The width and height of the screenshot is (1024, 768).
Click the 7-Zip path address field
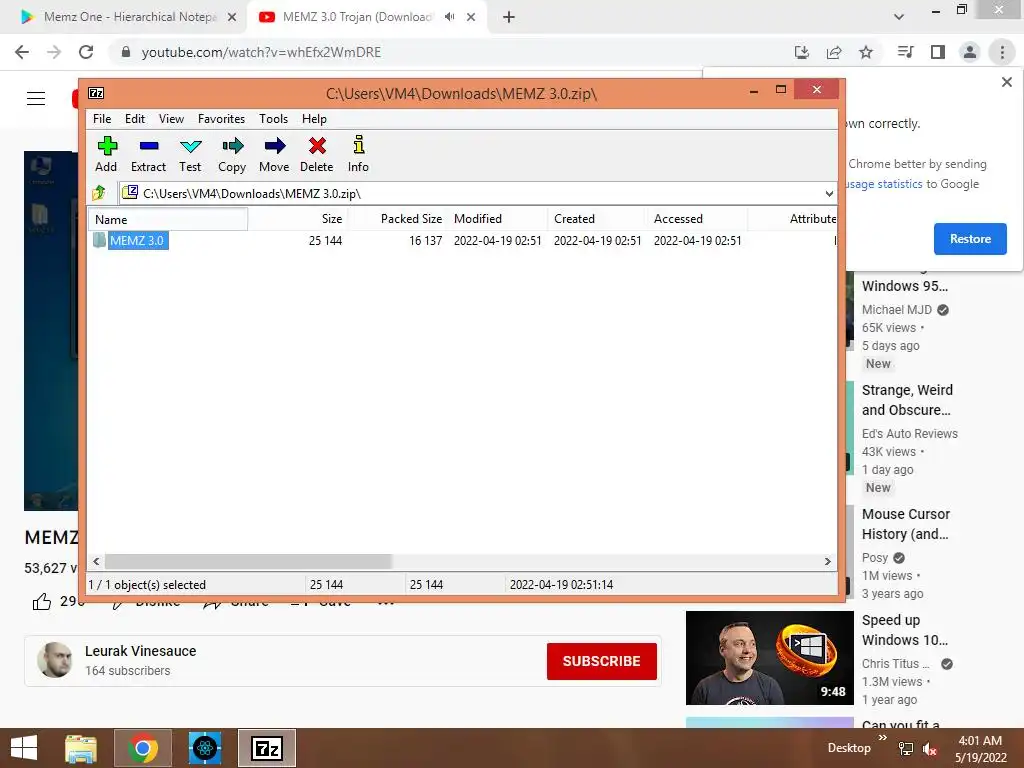(x=471, y=193)
